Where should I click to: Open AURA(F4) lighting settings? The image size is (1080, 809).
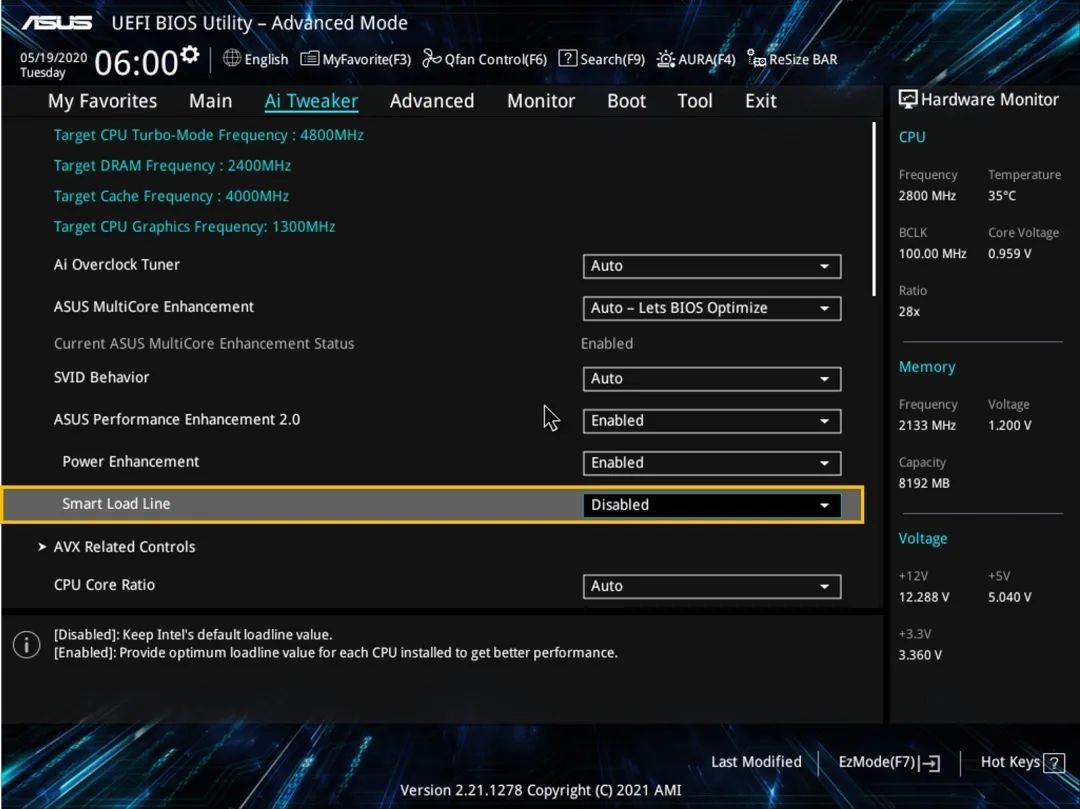click(696, 59)
